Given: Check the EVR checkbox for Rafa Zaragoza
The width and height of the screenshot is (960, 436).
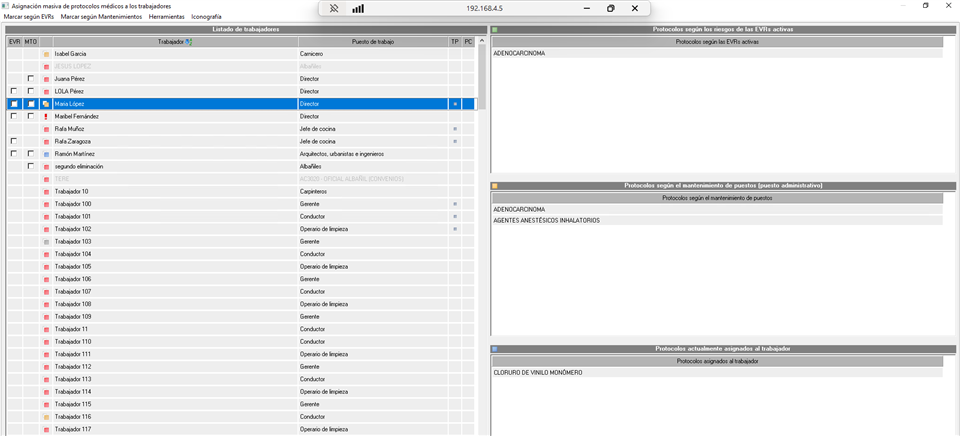Looking at the screenshot, I should coord(14,142).
